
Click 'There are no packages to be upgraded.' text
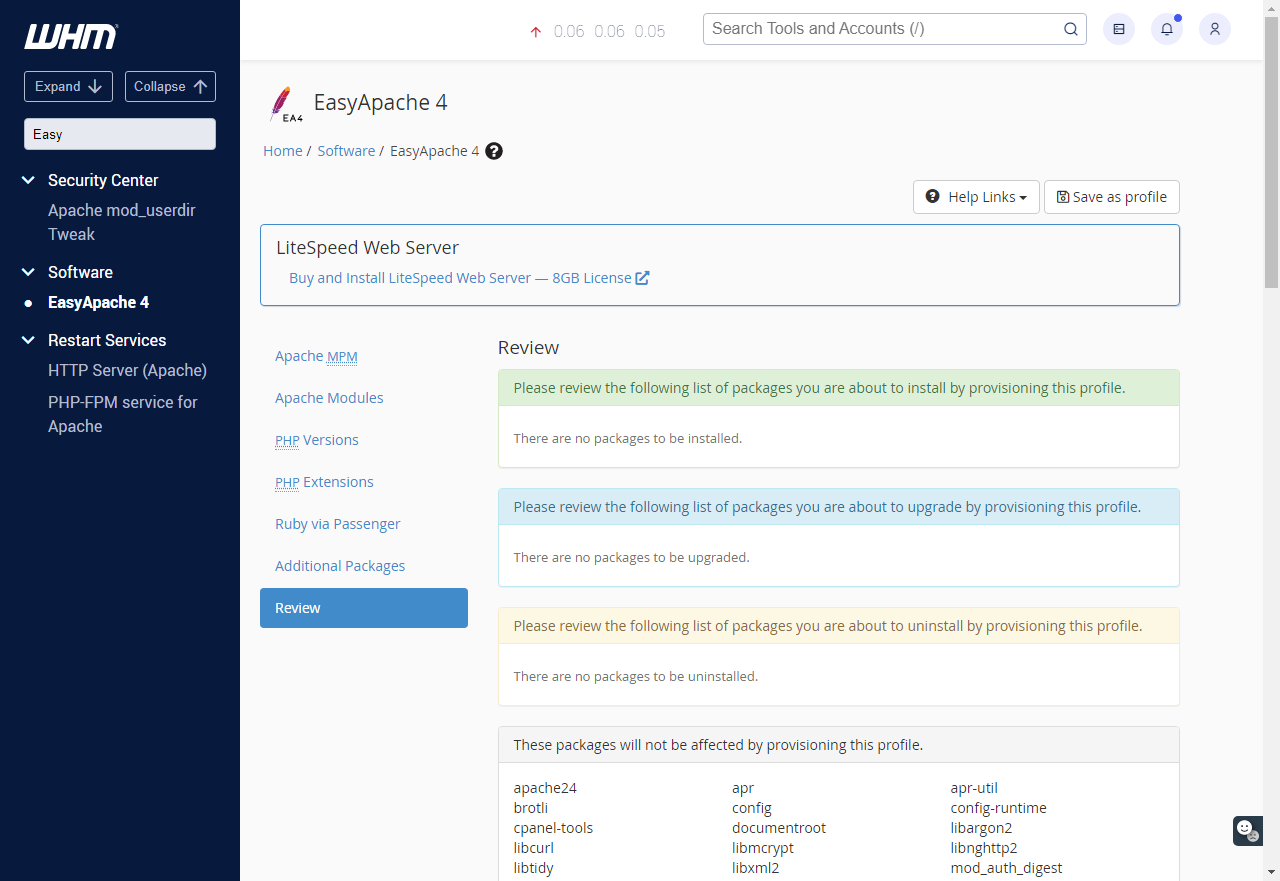631,557
